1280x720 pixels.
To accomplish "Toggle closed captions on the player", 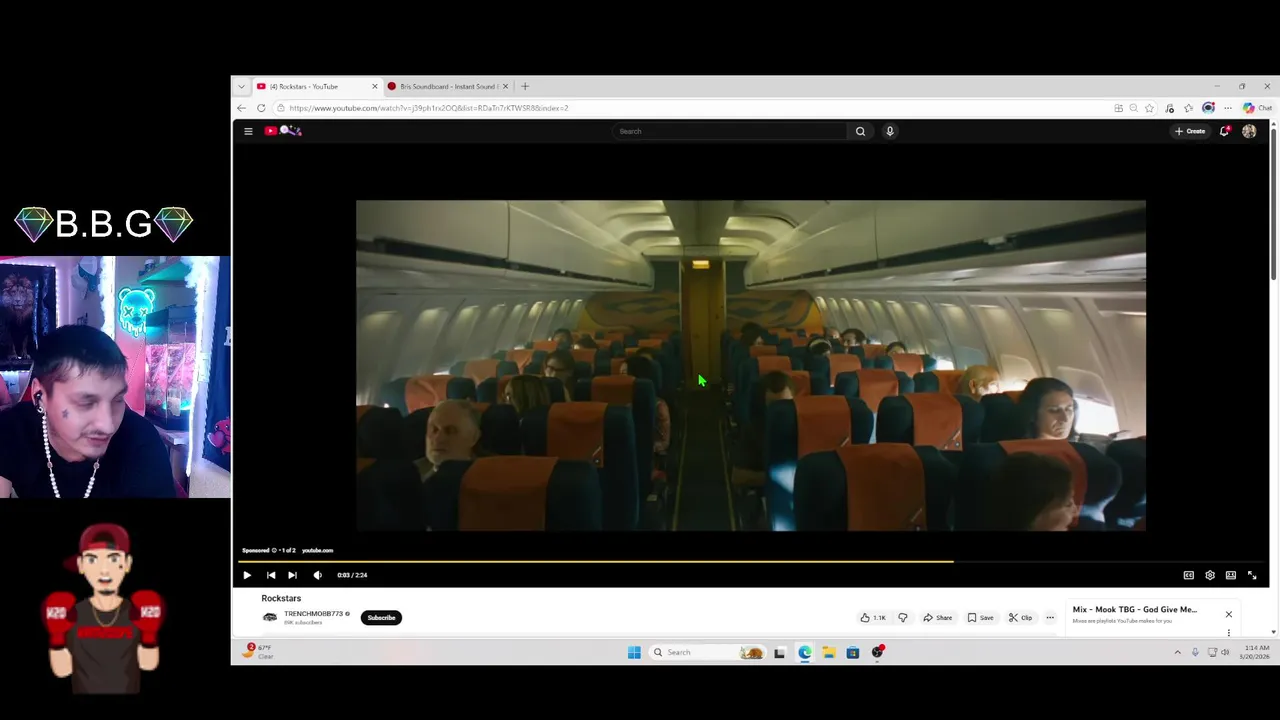I will [x=1188, y=575].
